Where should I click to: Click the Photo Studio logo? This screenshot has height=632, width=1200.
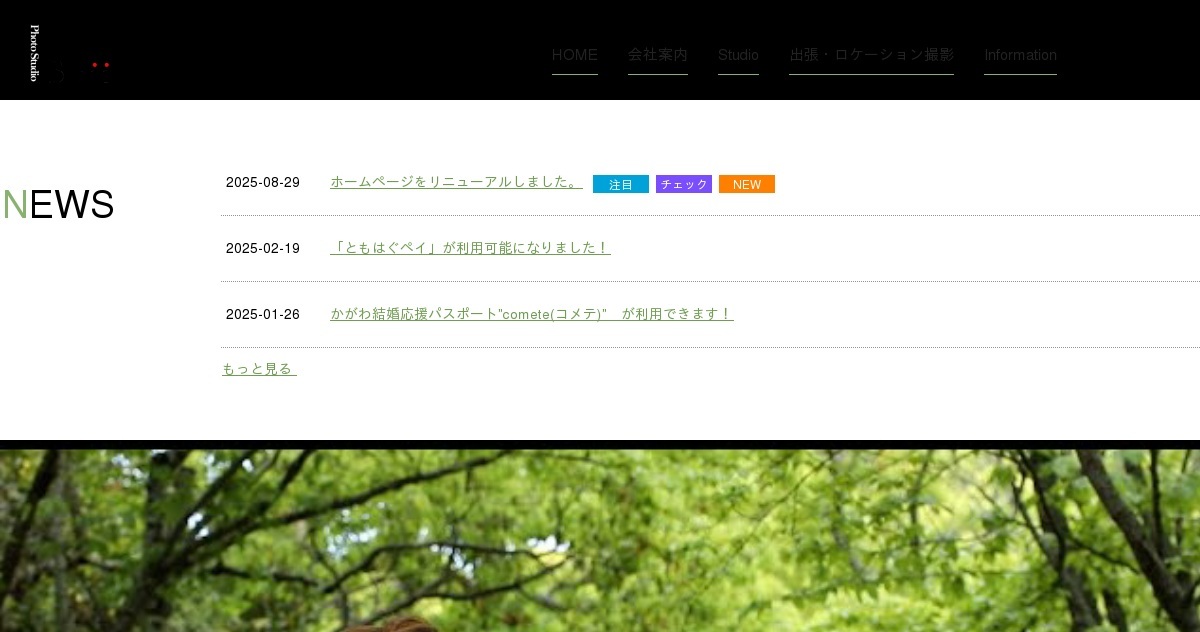pyautogui.click(x=68, y=54)
